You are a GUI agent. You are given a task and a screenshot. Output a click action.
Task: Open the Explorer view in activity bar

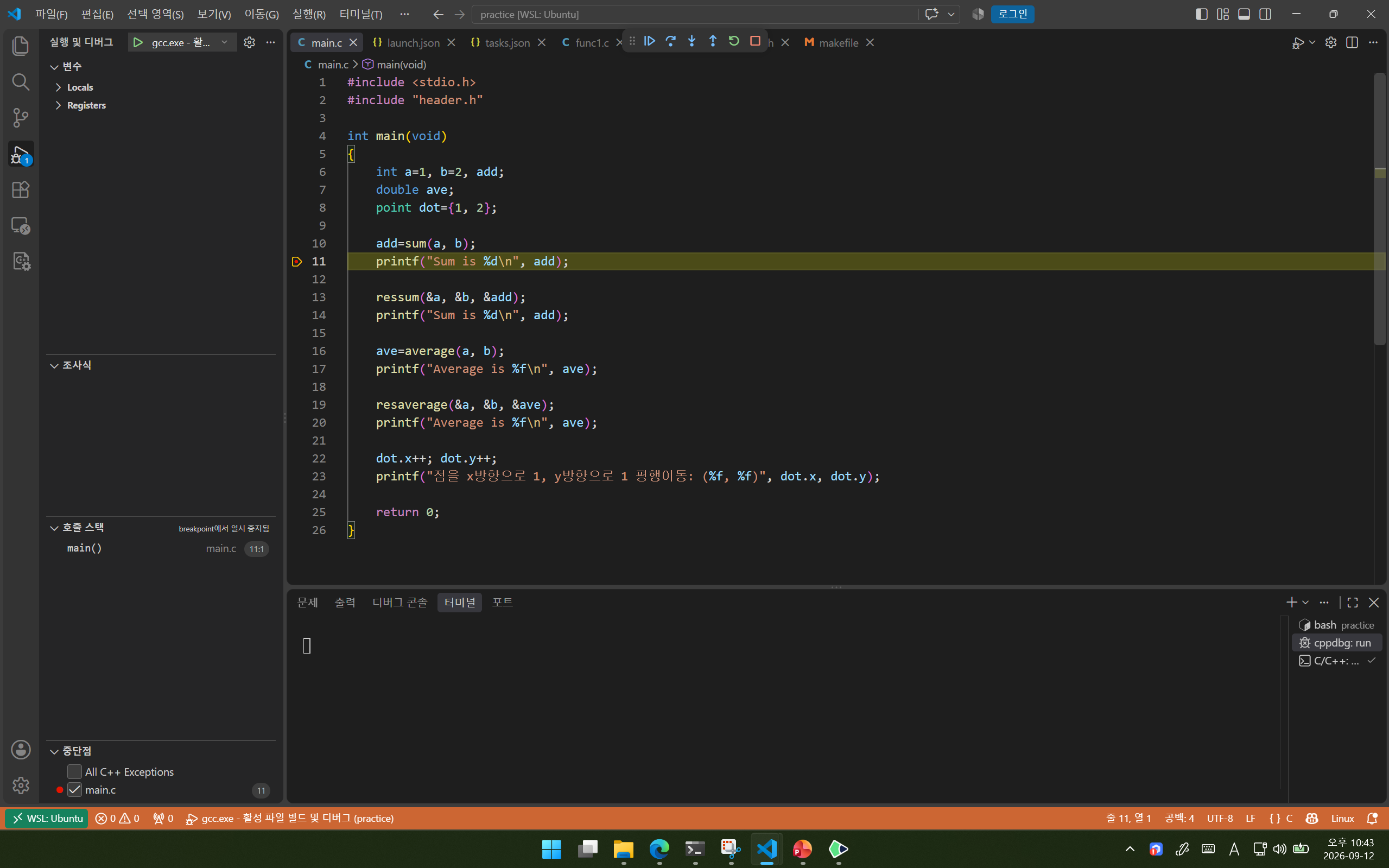point(21,46)
